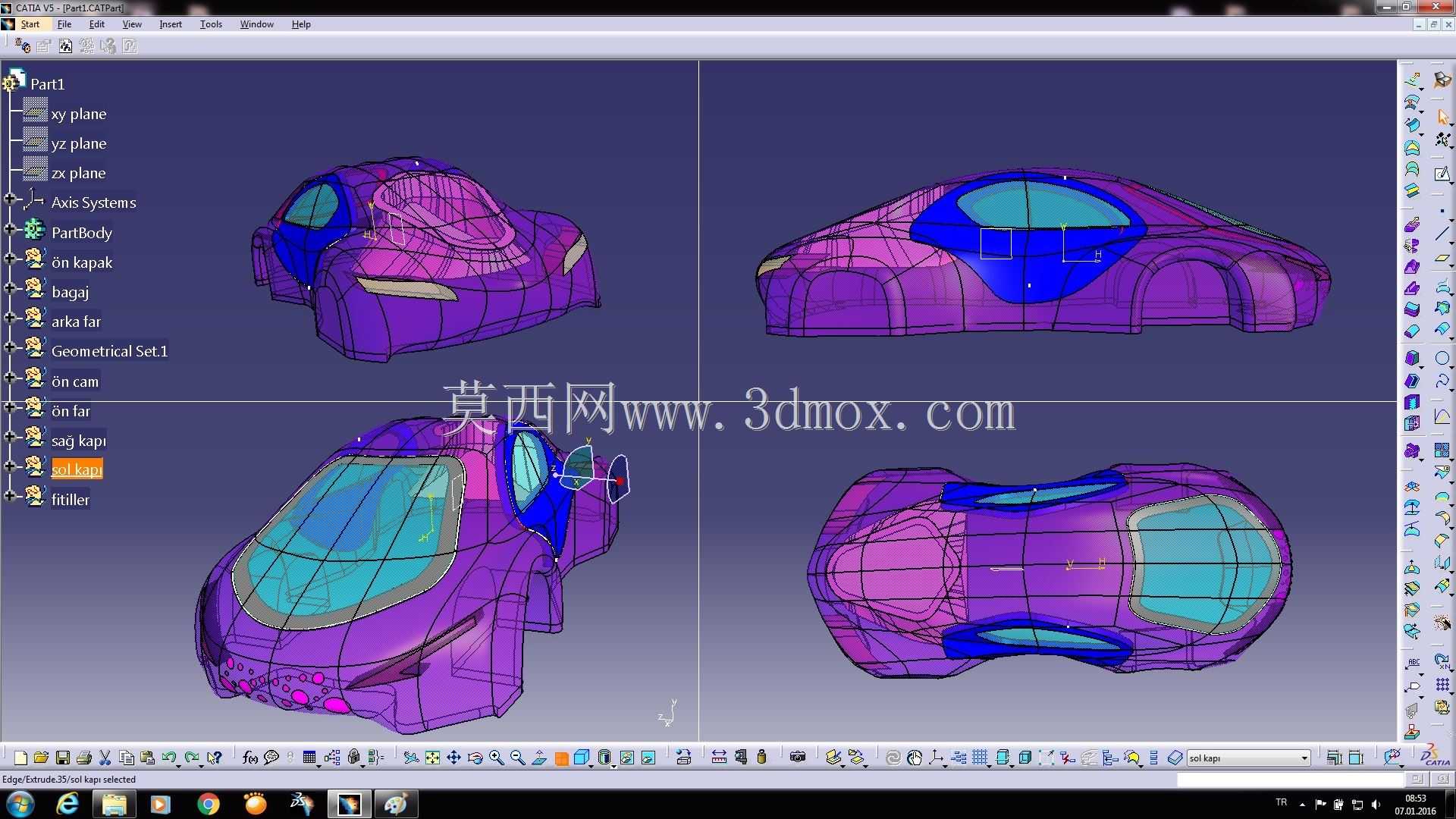Screen dimensions: 1456x819
Task: Select the Pan view tool
Action: 453,757
